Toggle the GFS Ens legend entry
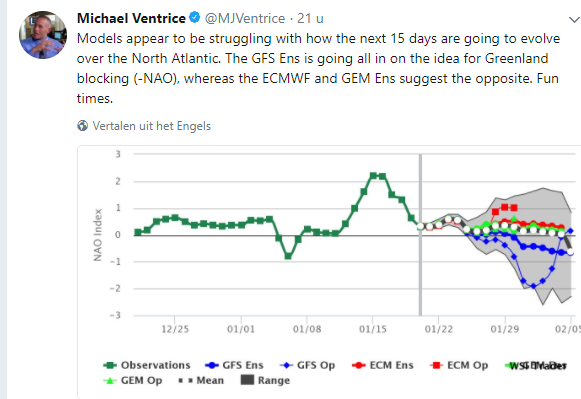The width and height of the screenshot is (581, 399). pos(234,365)
